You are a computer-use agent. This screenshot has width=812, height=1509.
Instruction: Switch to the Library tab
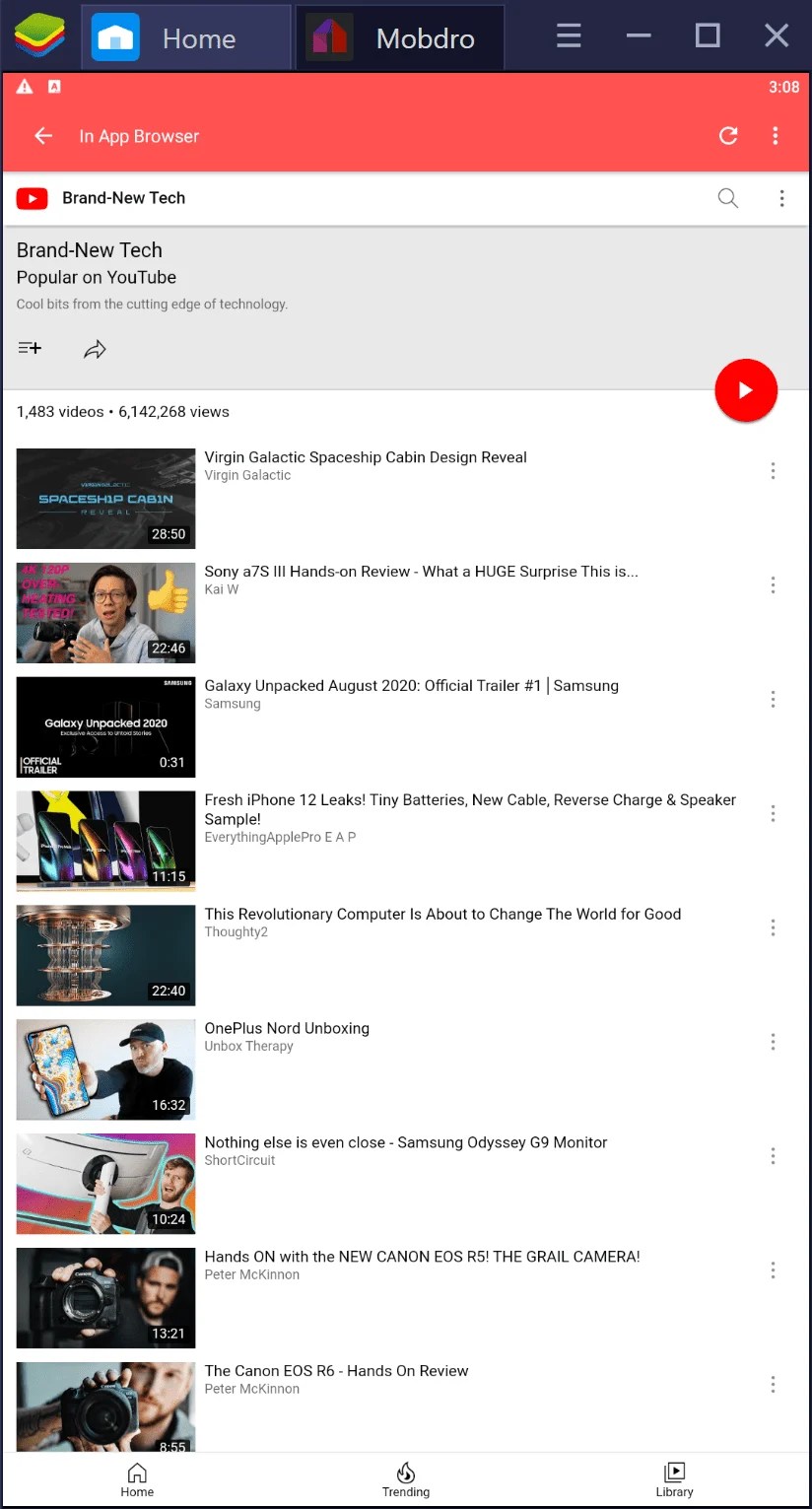tap(674, 1479)
